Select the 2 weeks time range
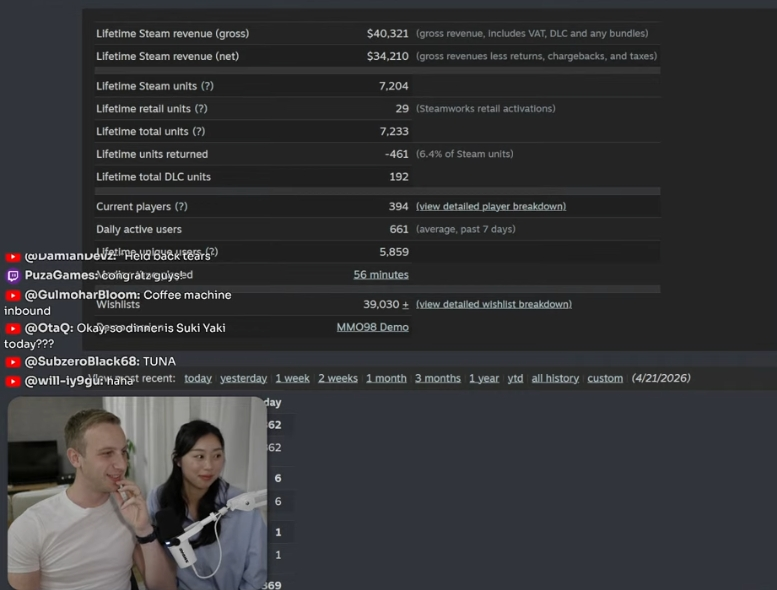The height and width of the screenshot is (590, 777). (x=337, y=378)
